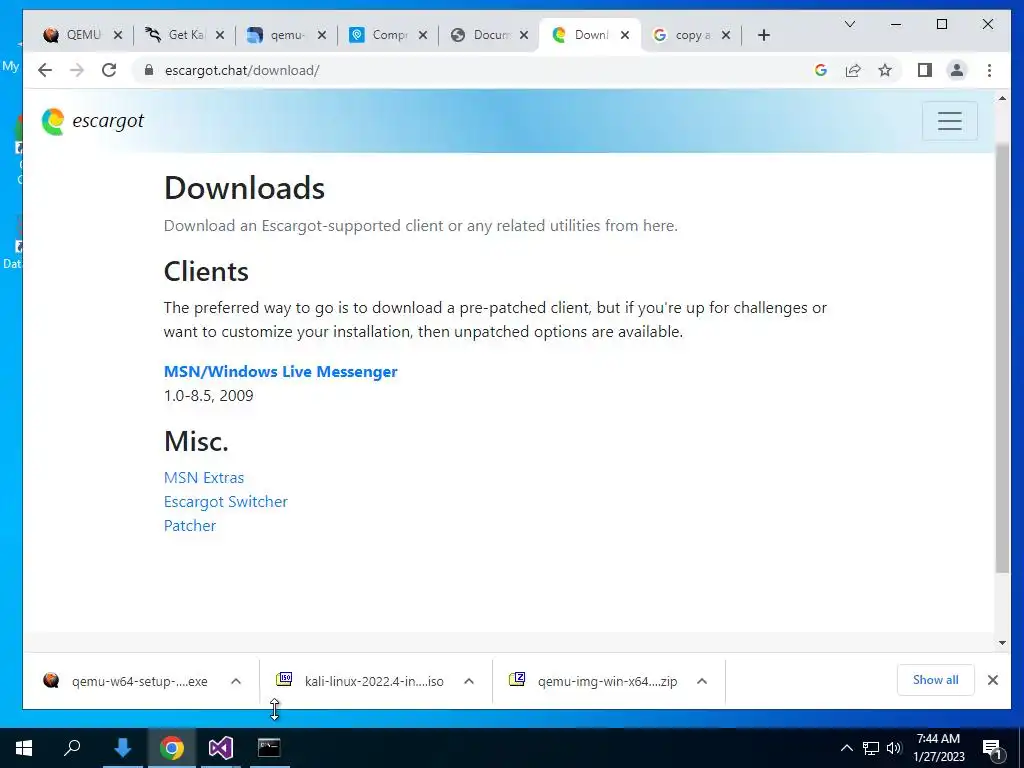Click Show all downloads
1024x768 pixels.
(936, 680)
